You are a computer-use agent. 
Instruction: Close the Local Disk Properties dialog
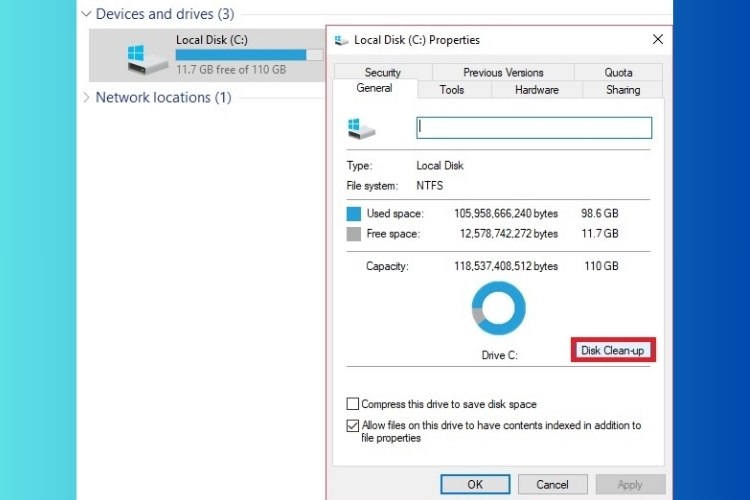coord(657,39)
